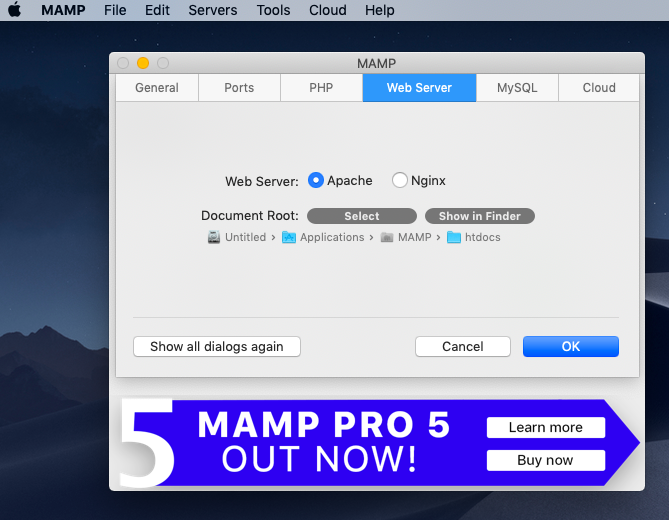Click Learn more on MAMP PRO banner

click(545, 428)
